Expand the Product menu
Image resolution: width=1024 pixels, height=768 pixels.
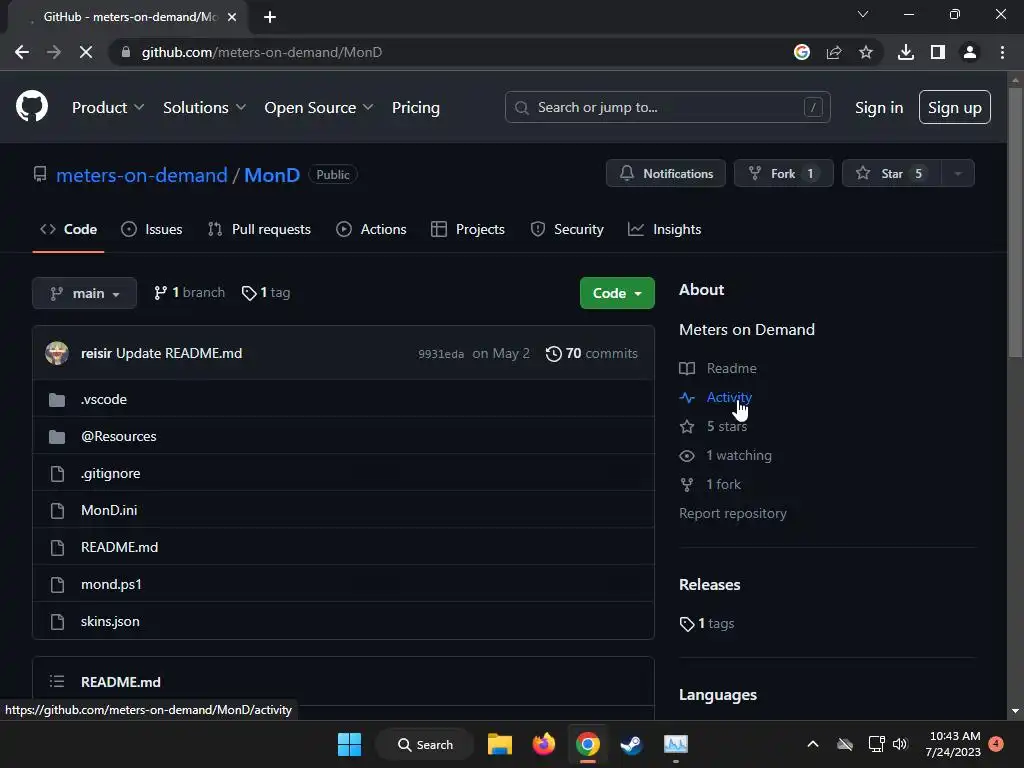(108, 108)
